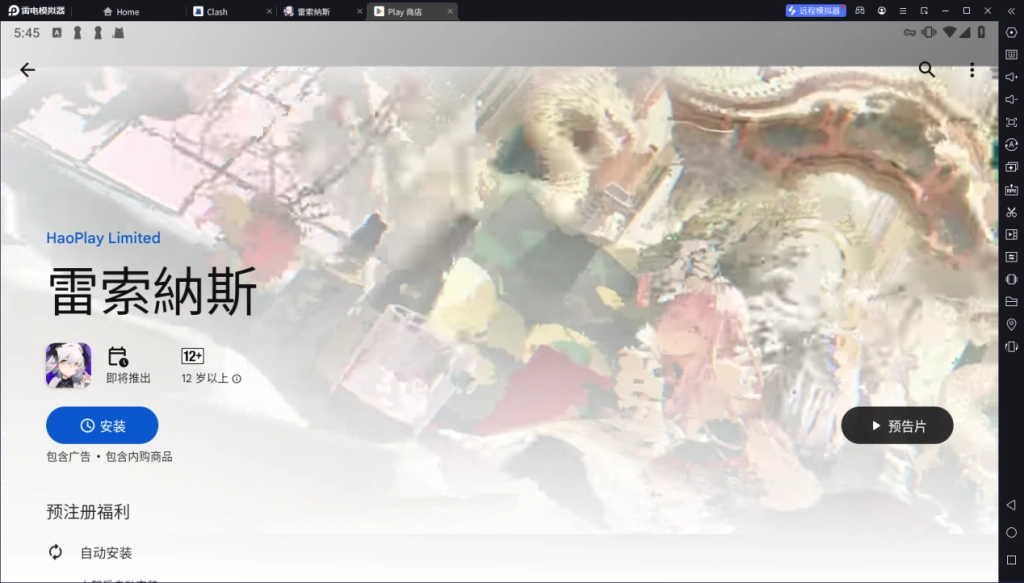
Task: Open Play Store search magnifier
Action: (926, 70)
